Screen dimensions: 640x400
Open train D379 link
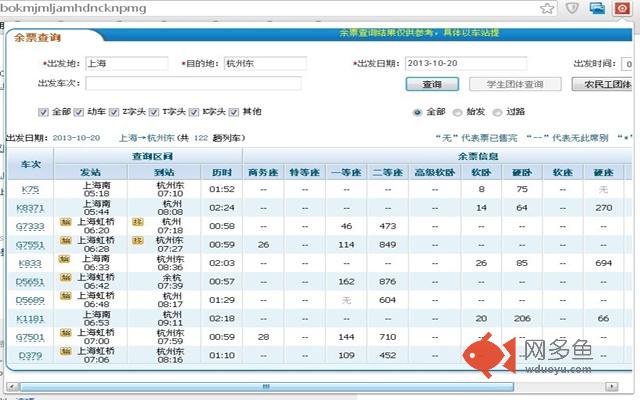(x=30, y=356)
